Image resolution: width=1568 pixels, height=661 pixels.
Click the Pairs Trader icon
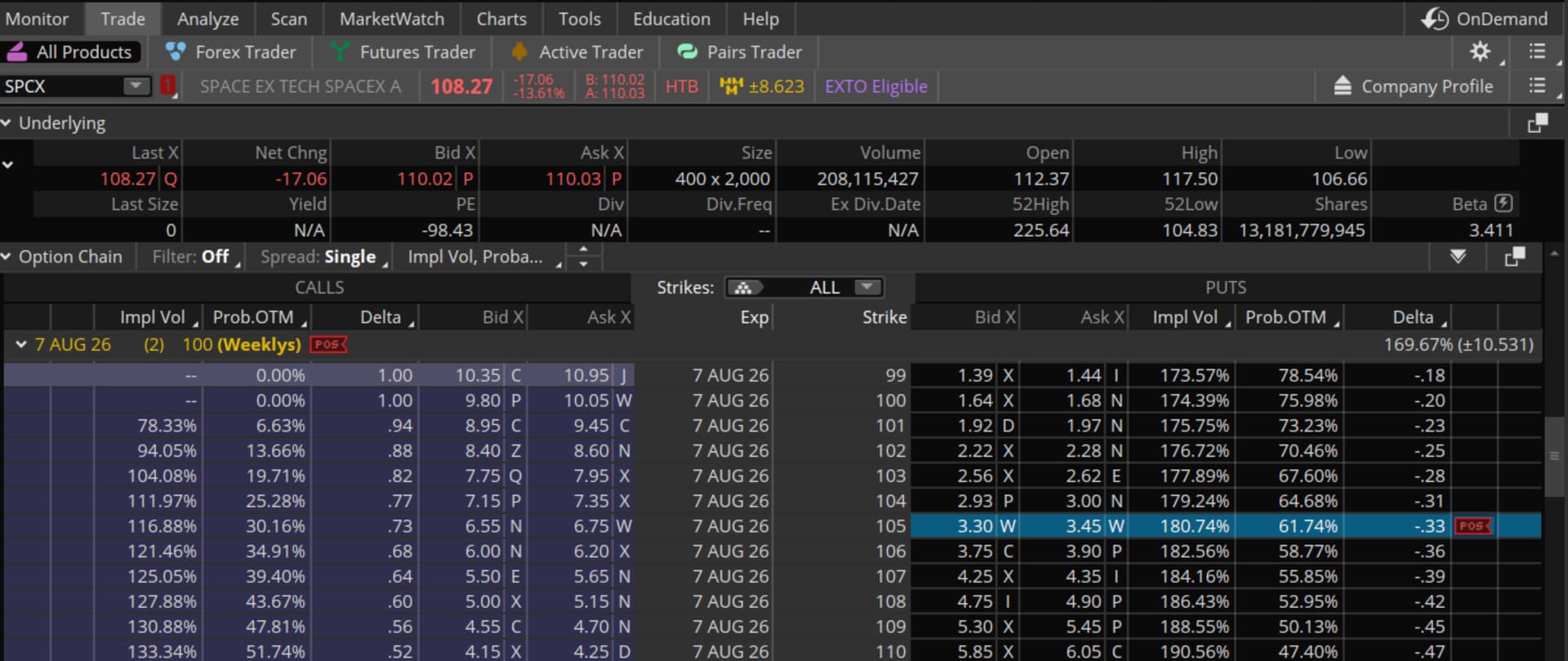(x=688, y=51)
